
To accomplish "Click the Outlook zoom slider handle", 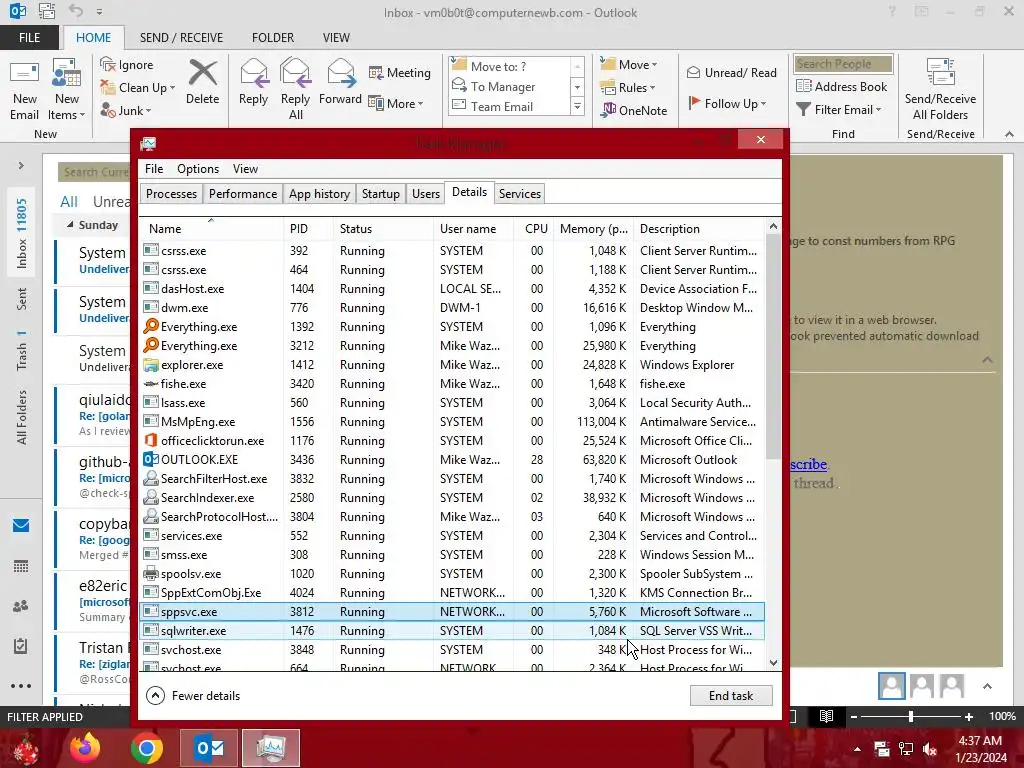I will [911, 716].
